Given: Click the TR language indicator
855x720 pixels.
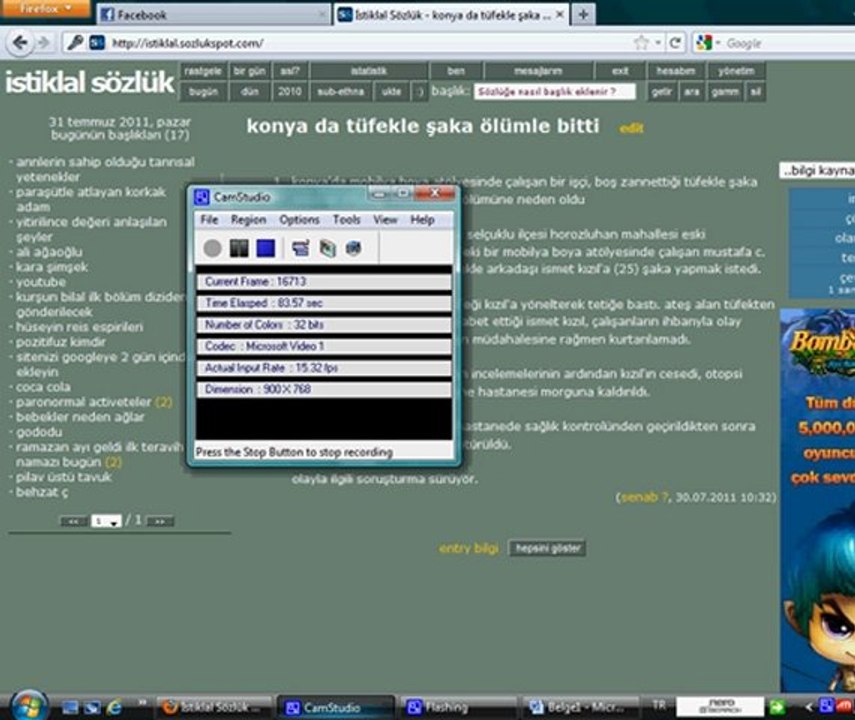Looking at the screenshot, I should click(659, 706).
